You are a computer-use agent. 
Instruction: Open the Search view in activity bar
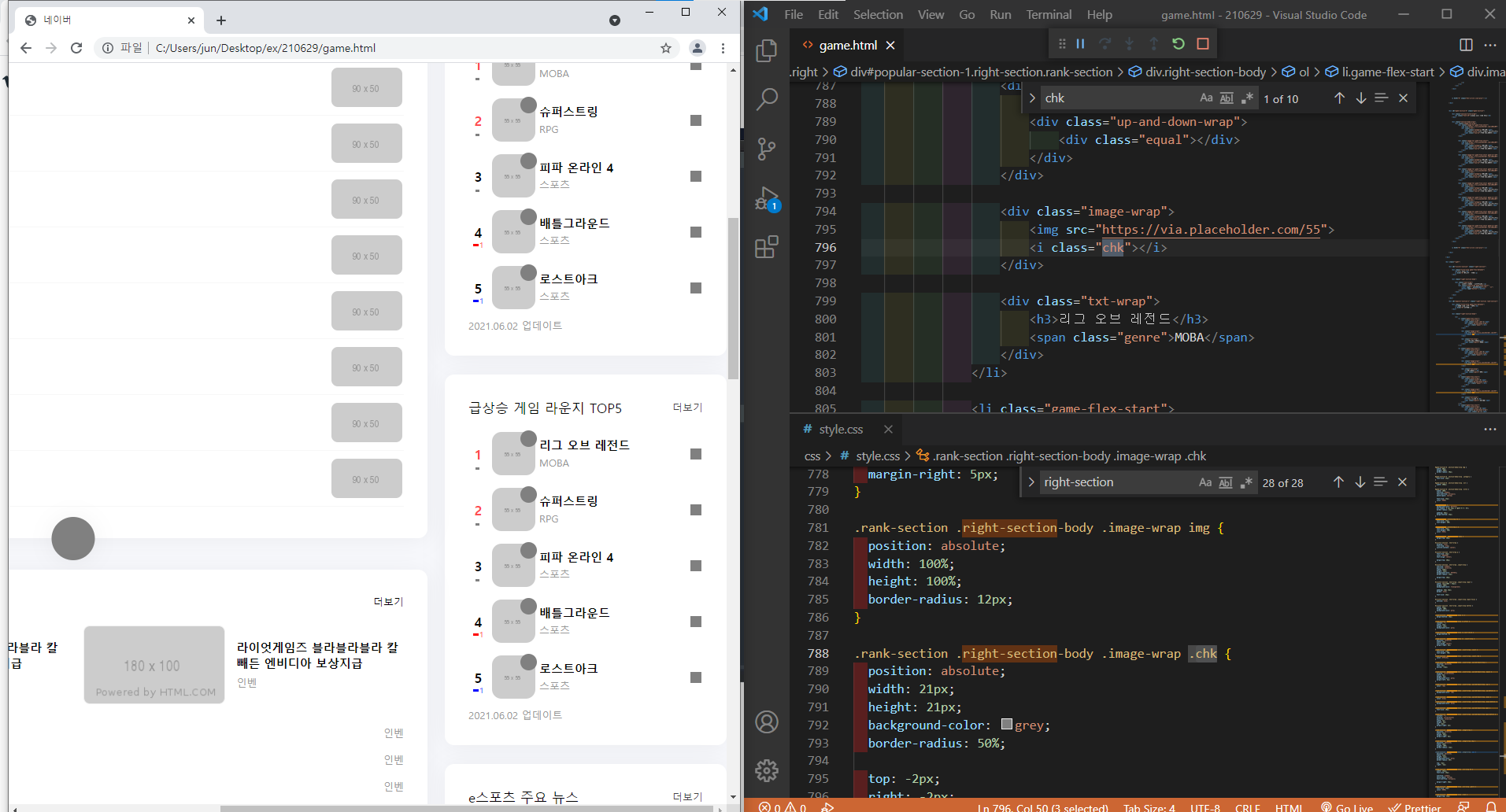point(766,99)
